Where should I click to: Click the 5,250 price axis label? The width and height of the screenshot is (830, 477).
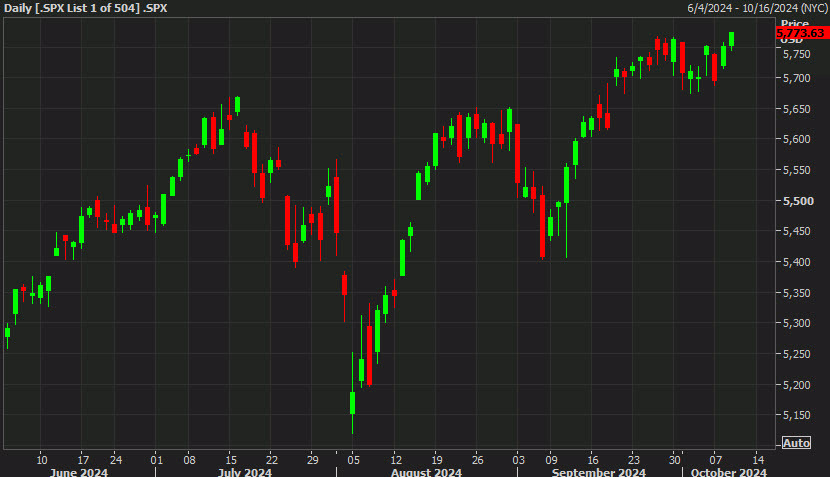pyautogui.click(x=797, y=354)
